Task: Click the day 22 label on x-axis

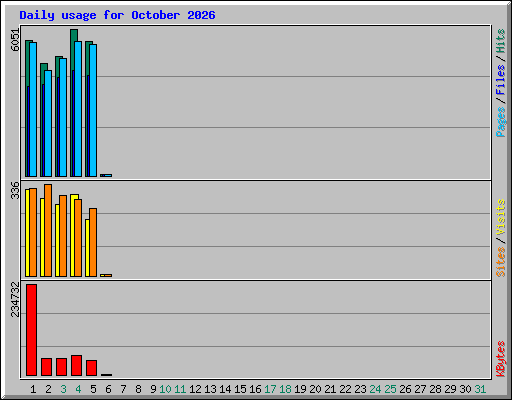Action: (345, 389)
